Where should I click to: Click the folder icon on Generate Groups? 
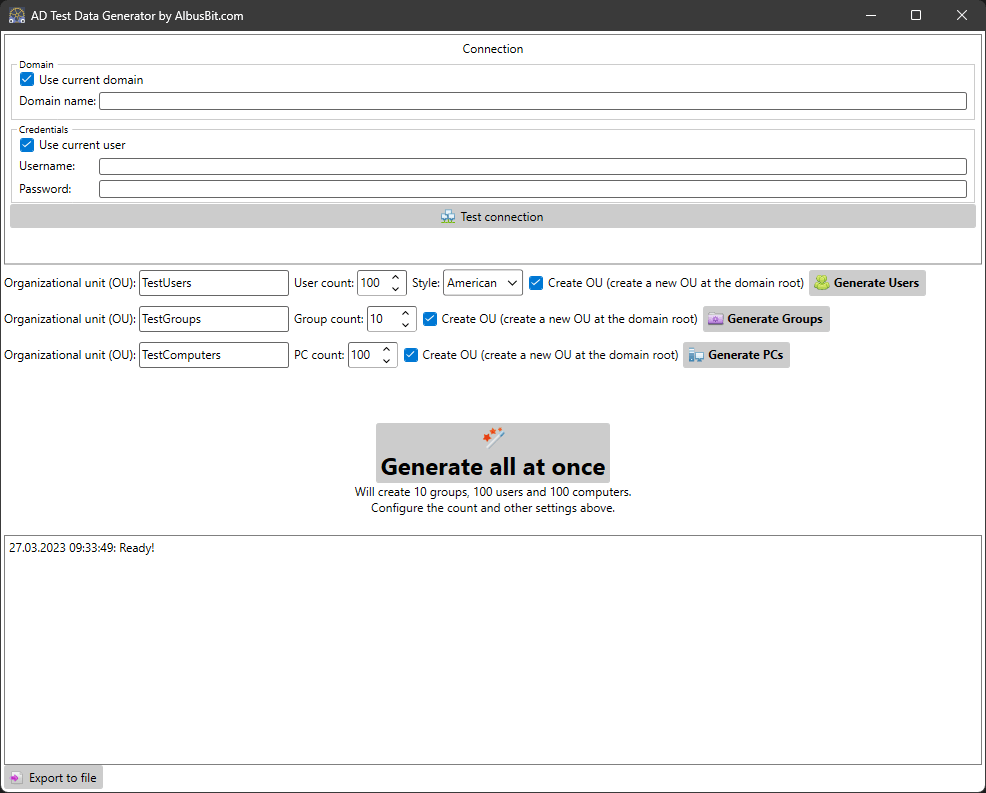(716, 319)
